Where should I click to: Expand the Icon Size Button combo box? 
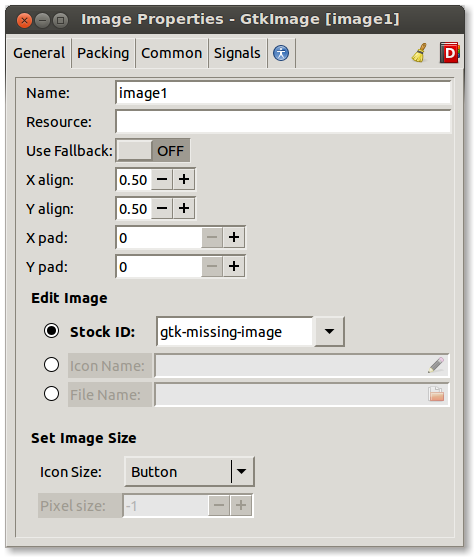pos(189,472)
